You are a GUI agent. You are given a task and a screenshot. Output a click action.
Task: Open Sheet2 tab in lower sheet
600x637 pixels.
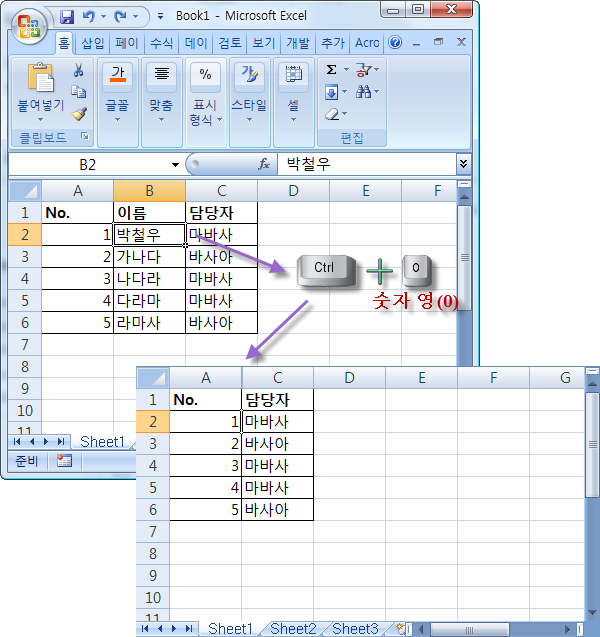293,628
